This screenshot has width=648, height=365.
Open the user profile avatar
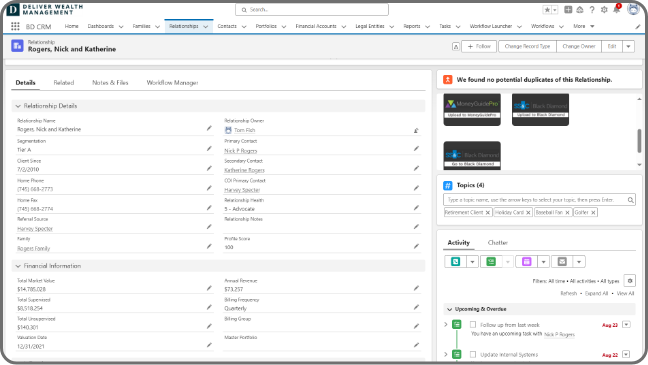tap(633, 9)
